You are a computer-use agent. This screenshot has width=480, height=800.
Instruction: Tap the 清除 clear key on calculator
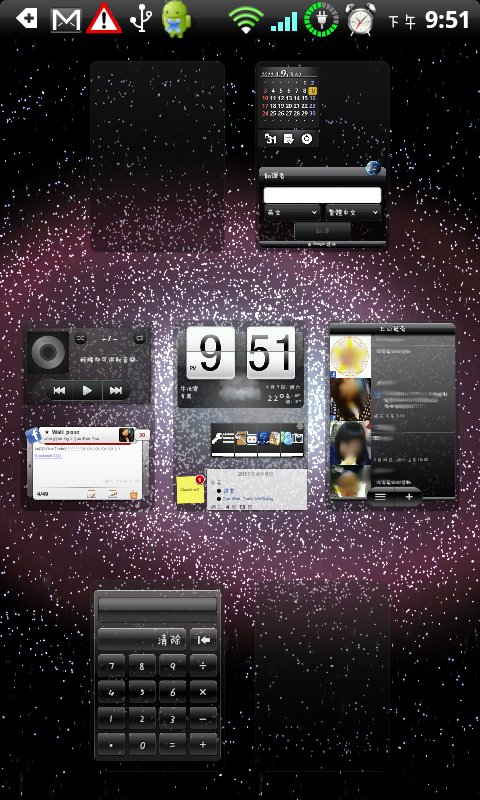[142, 640]
